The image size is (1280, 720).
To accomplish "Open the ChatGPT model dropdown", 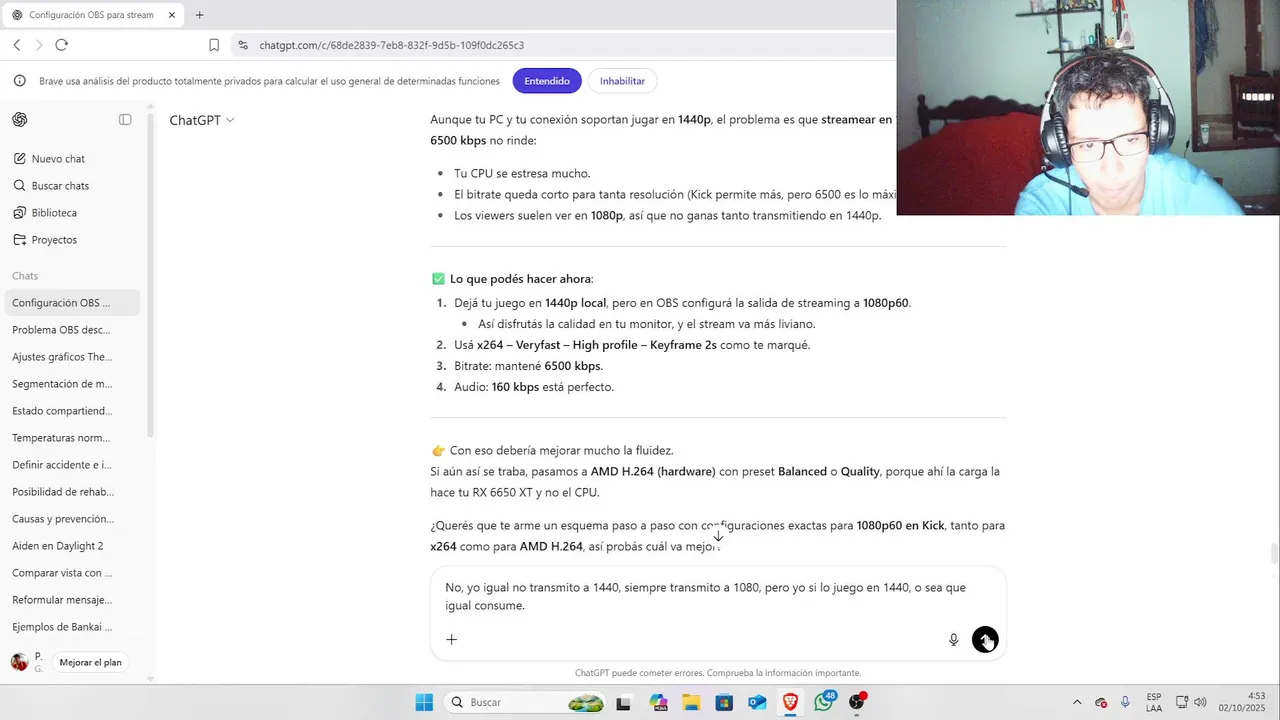I will point(202,120).
